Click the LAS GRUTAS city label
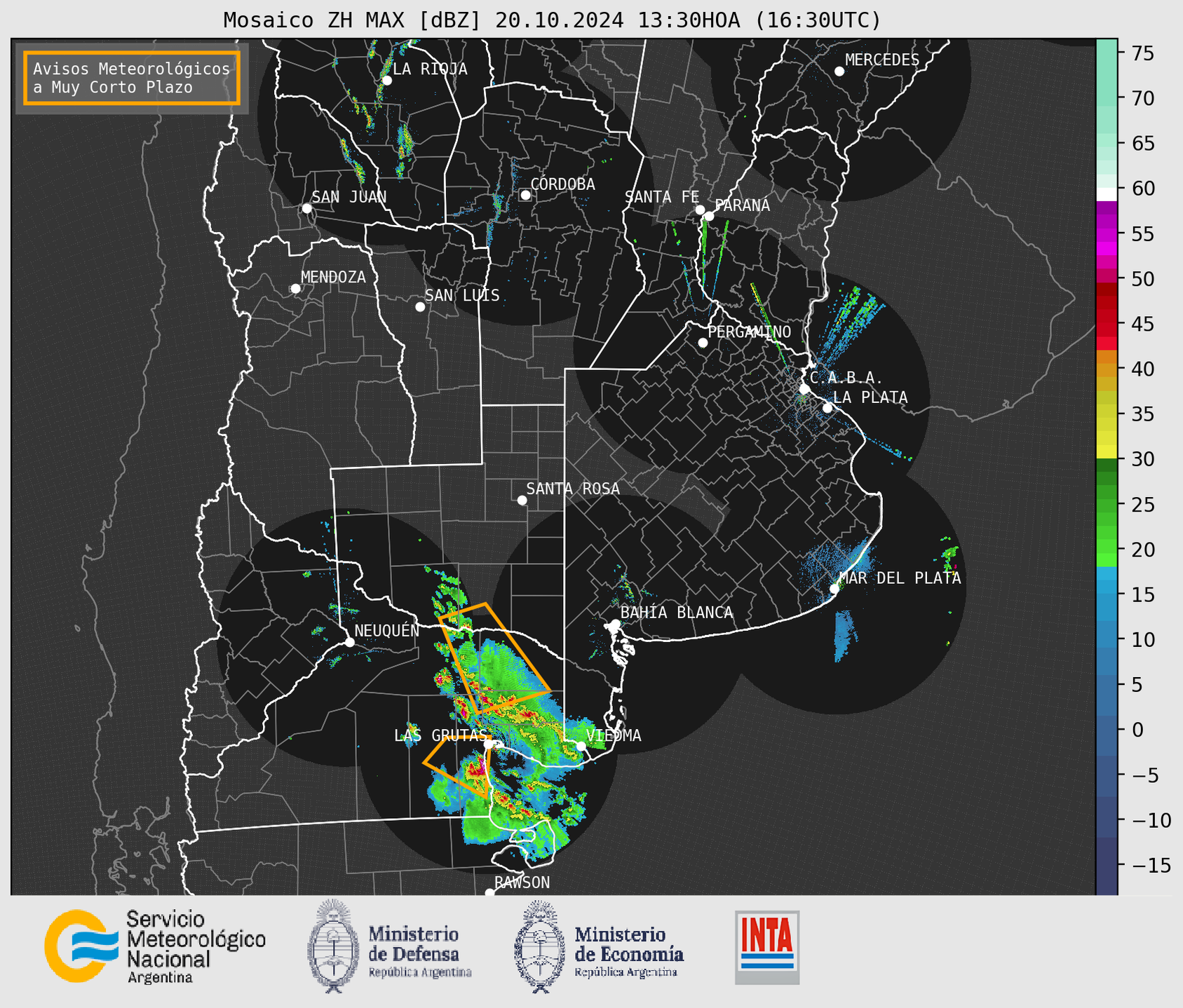Viewport: 1183px width, 1008px height. [440, 735]
